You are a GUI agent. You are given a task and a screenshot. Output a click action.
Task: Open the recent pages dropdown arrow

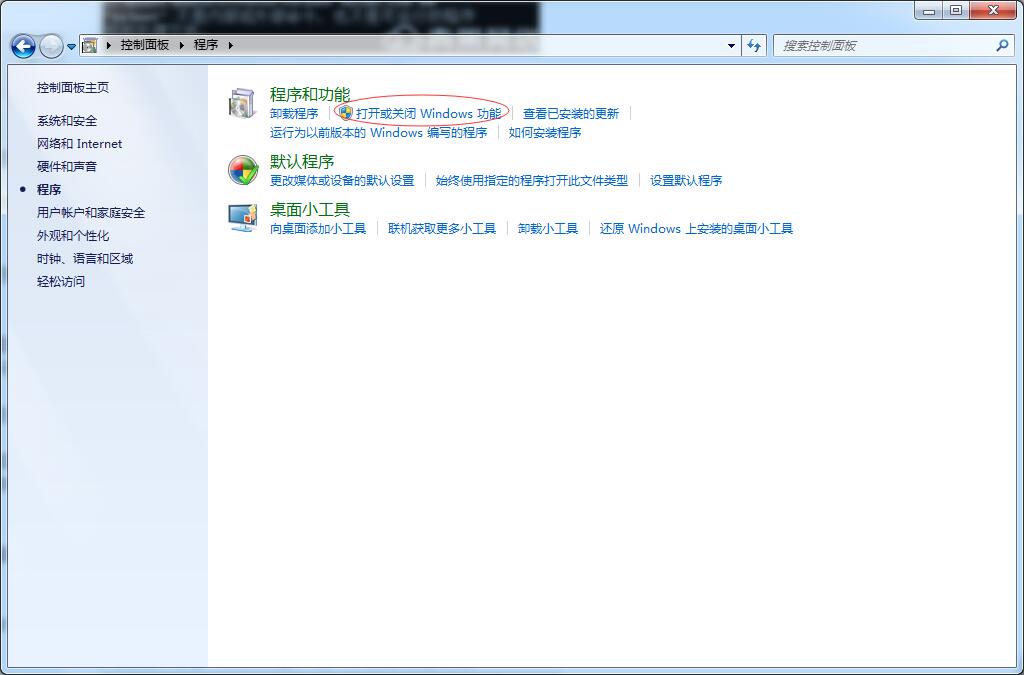pos(72,46)
